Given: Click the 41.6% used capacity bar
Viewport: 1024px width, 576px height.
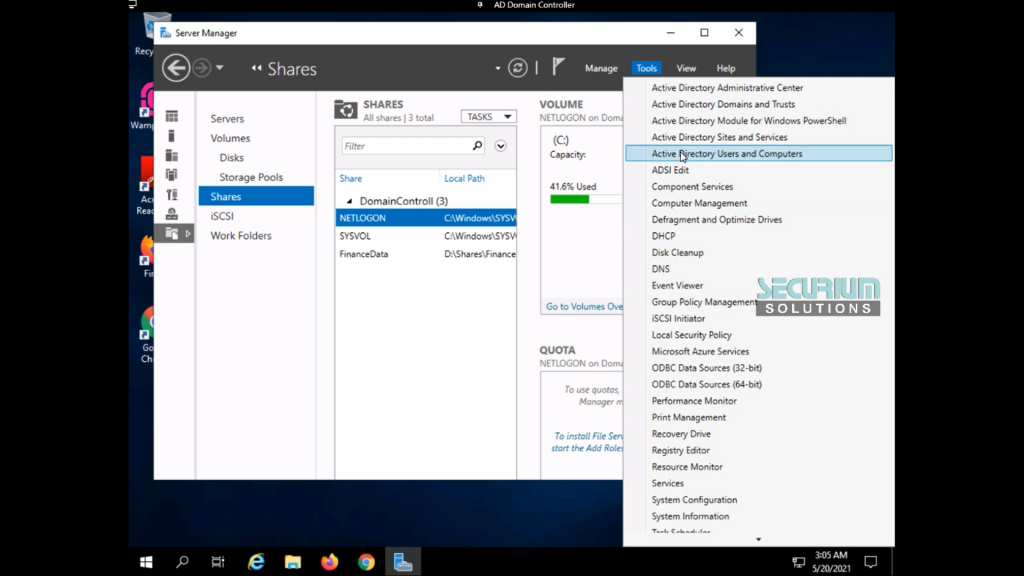Looking at the screenshot, I should [586, 199].
